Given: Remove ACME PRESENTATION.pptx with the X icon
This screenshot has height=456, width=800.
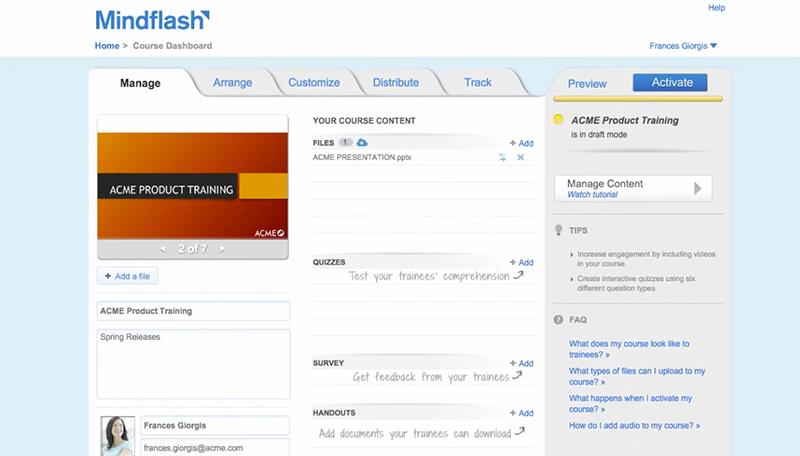Looking at the screenshot, I should click(520, 158).
